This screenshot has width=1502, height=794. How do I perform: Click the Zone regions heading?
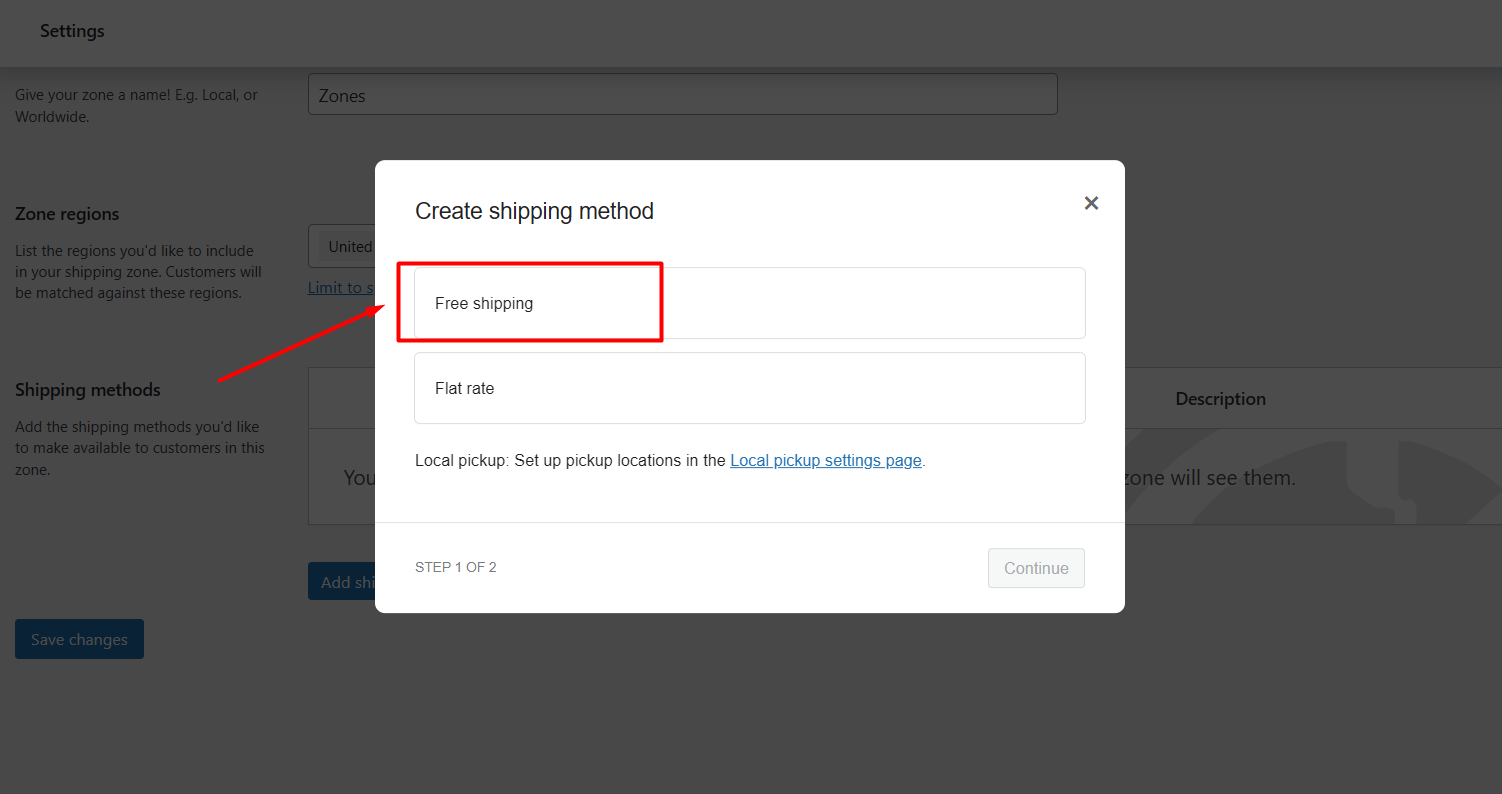point(67,214)
